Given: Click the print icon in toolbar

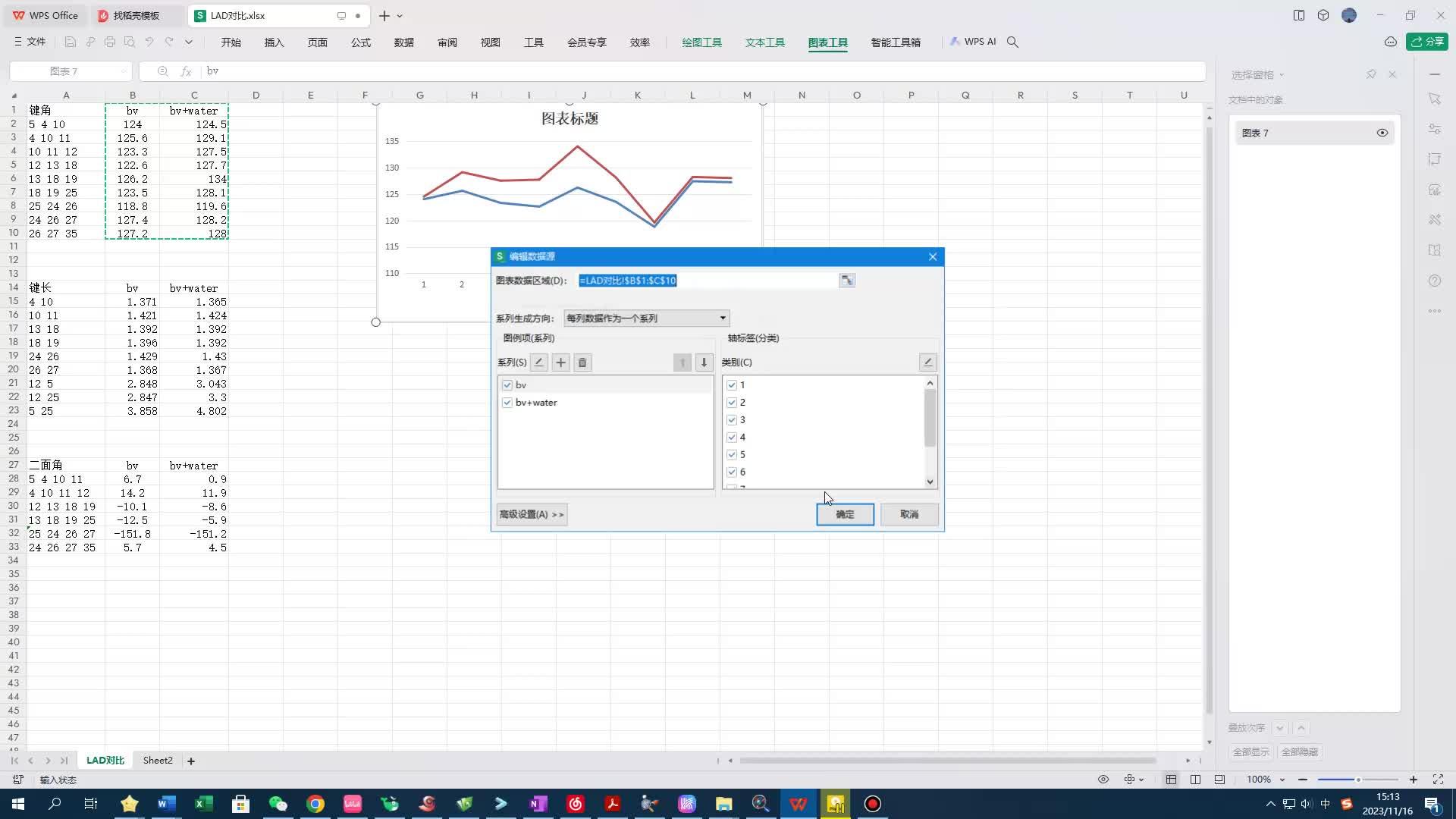Looking at the screenshot, I should (110, 42).
